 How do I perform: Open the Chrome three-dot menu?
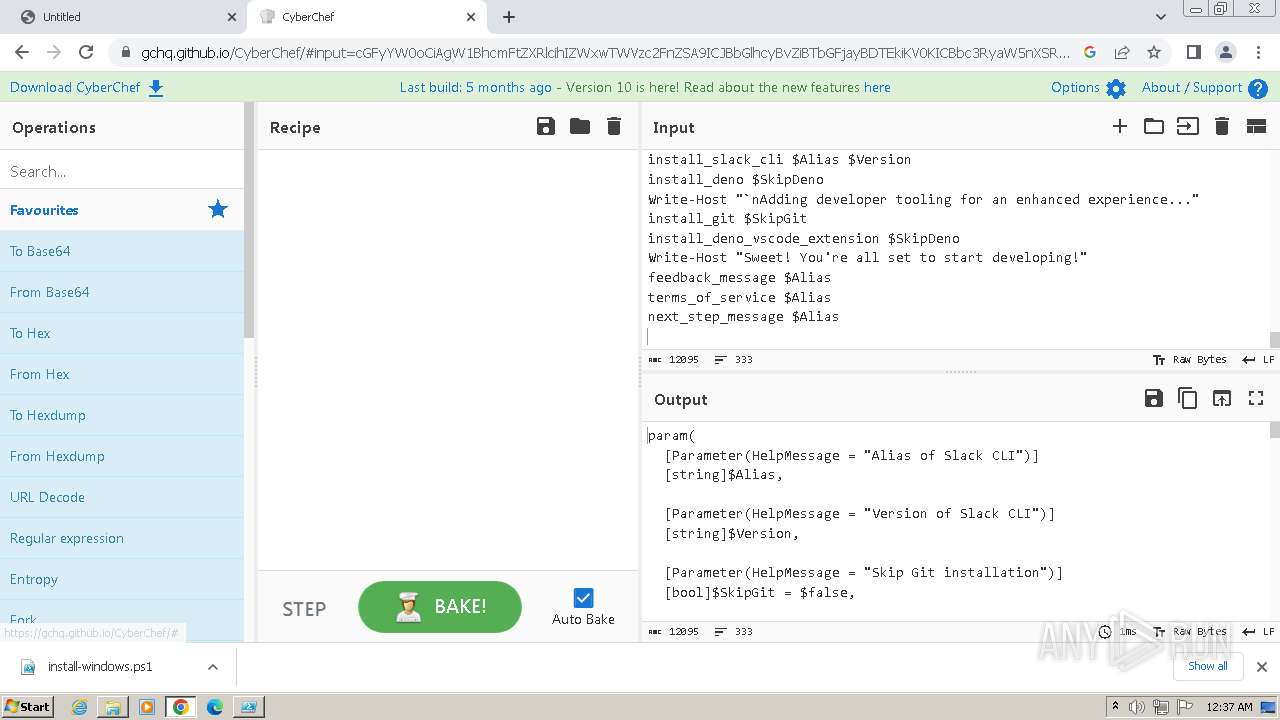tap(1258, 52)
